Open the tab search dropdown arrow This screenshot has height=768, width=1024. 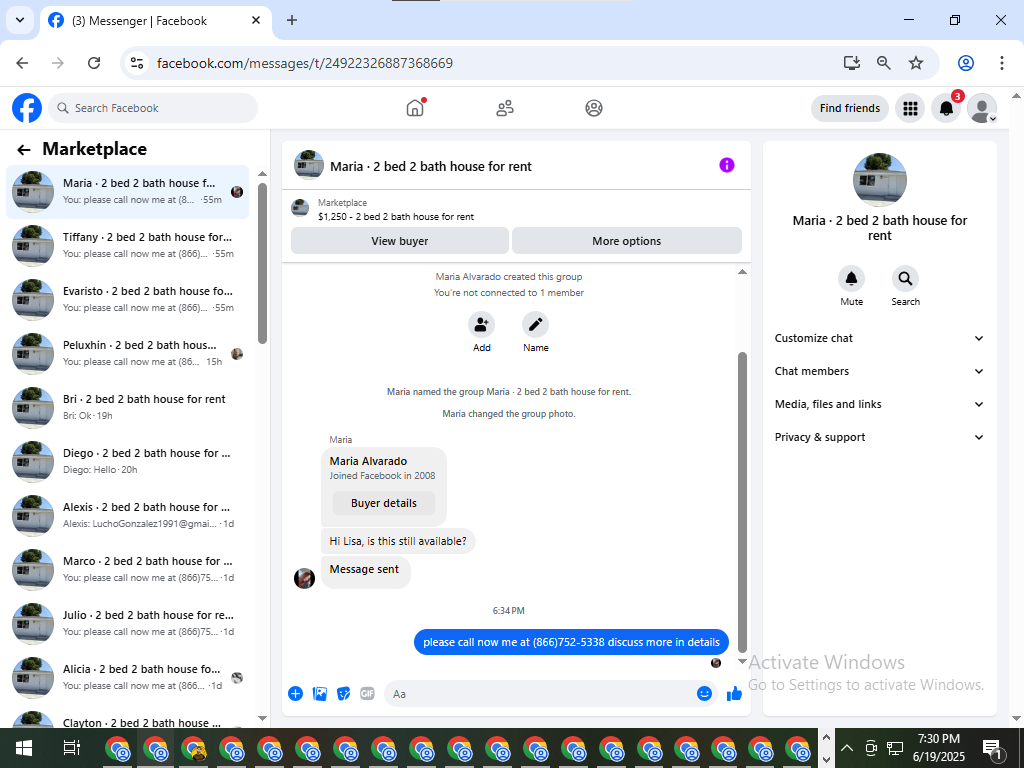[x=20, y=20]
